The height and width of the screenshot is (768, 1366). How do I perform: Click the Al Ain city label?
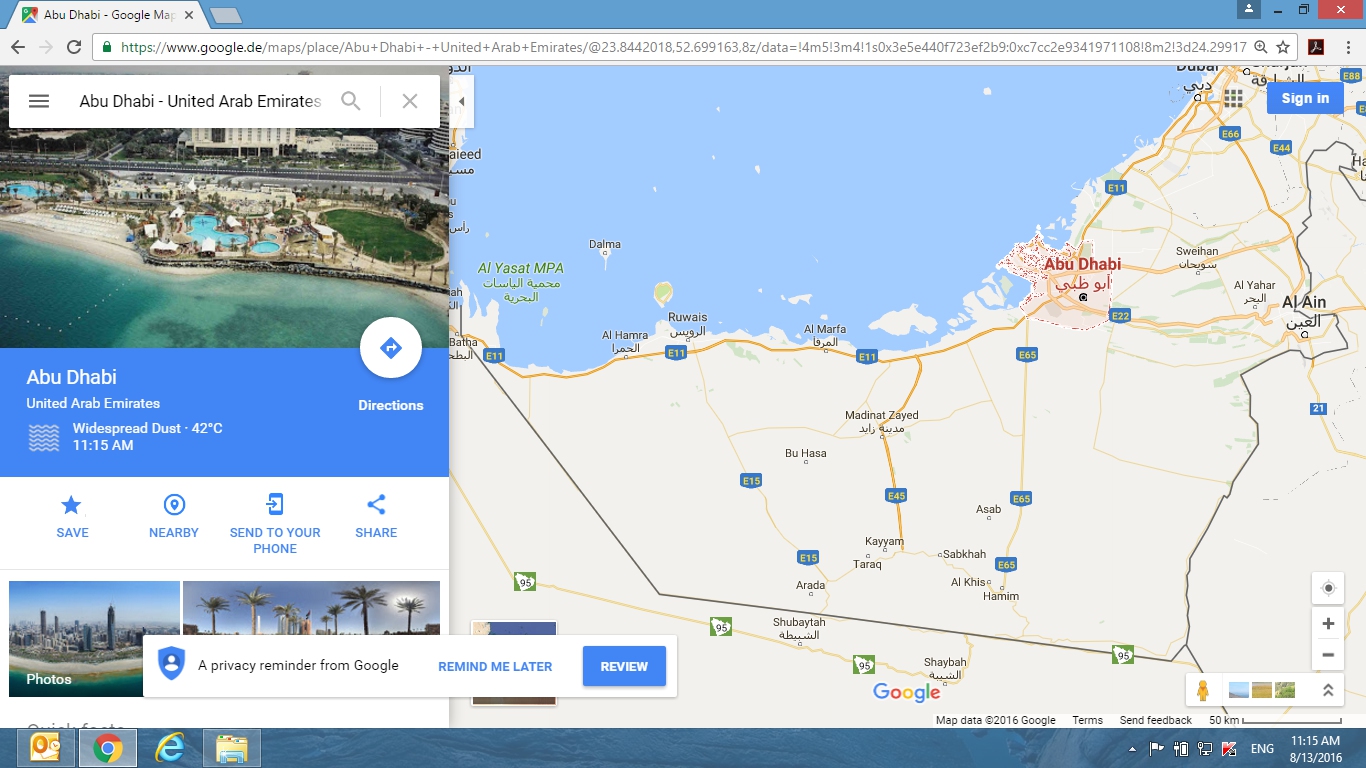click(x=1304, y=302)
